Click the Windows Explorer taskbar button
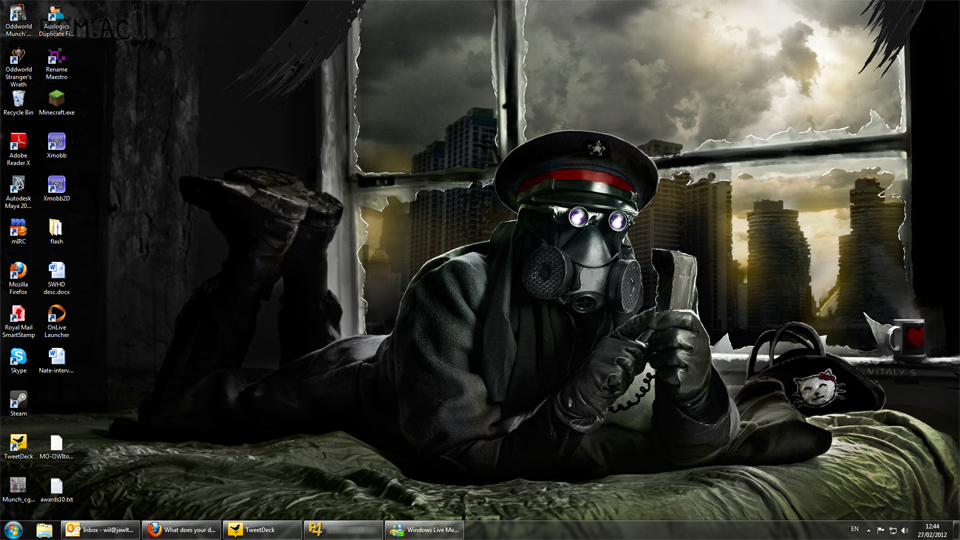Screen dimensions: 960x540 coord(44,530)
